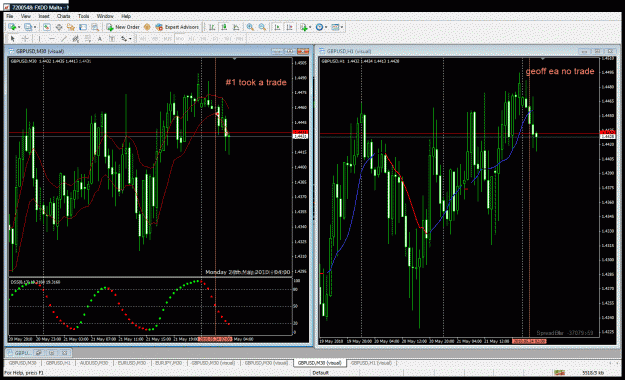
Task: Click the chart shift marker on H1 chart
Action: [542, 59]
